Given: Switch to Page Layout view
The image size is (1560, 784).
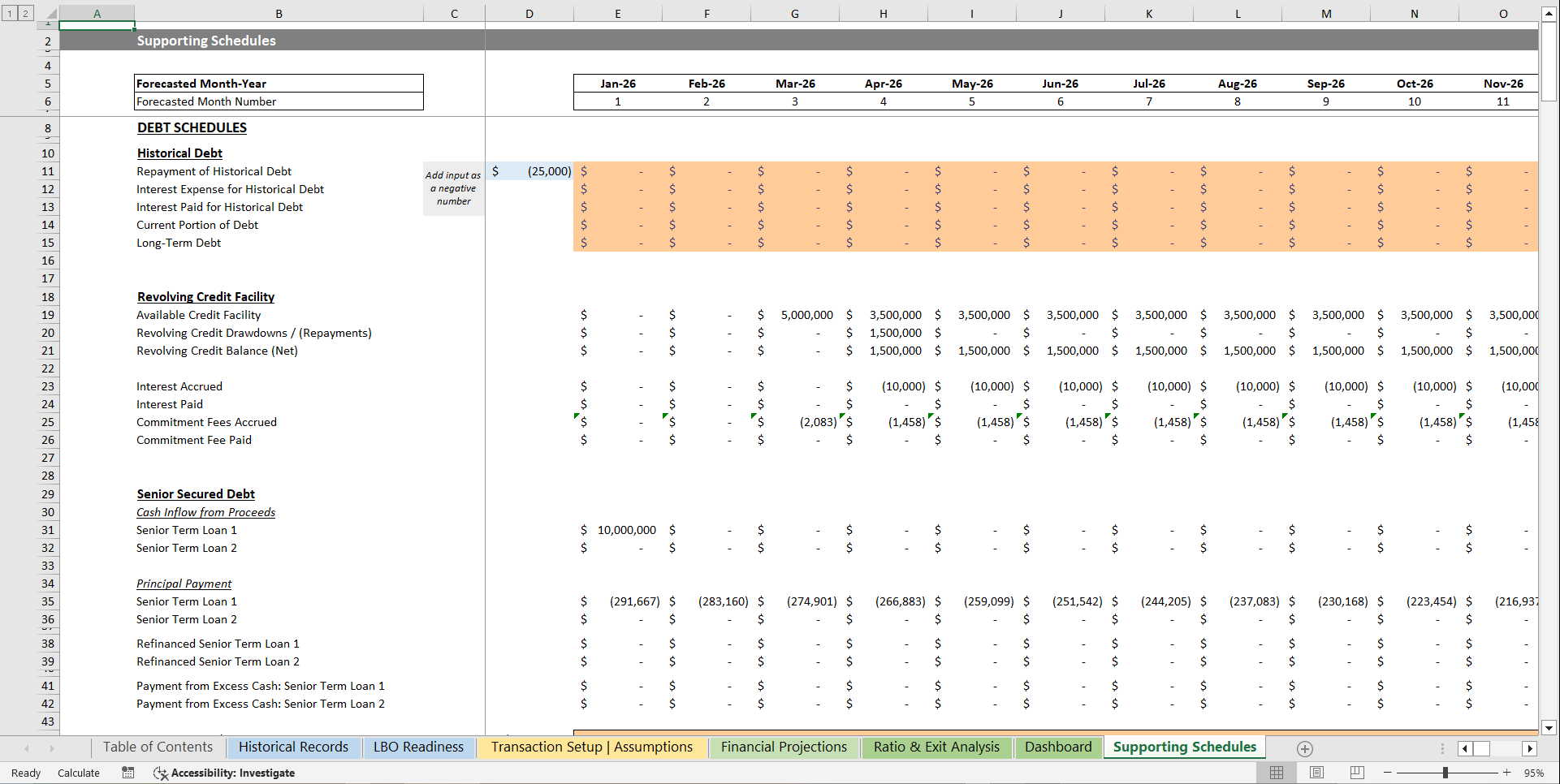Looking at the screenshot, I should pos(1317,773).
